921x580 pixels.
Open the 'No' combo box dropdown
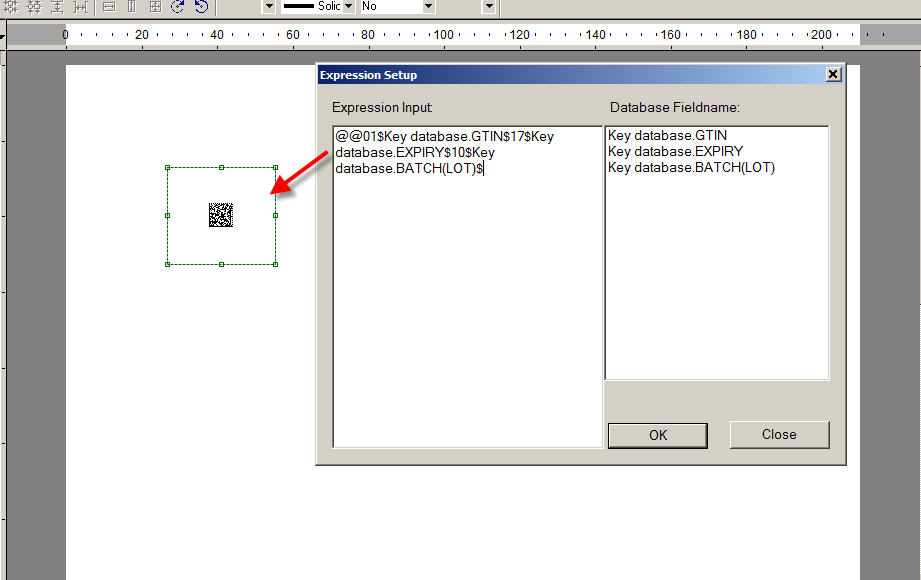click(x=429, y=6)
